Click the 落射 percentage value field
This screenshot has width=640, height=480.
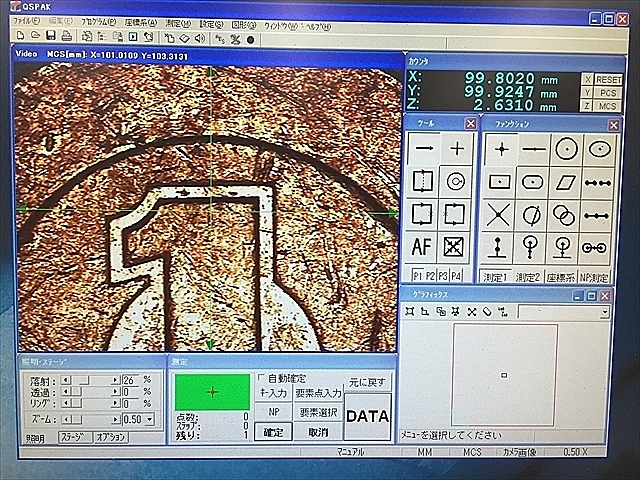tap(130, 380)
